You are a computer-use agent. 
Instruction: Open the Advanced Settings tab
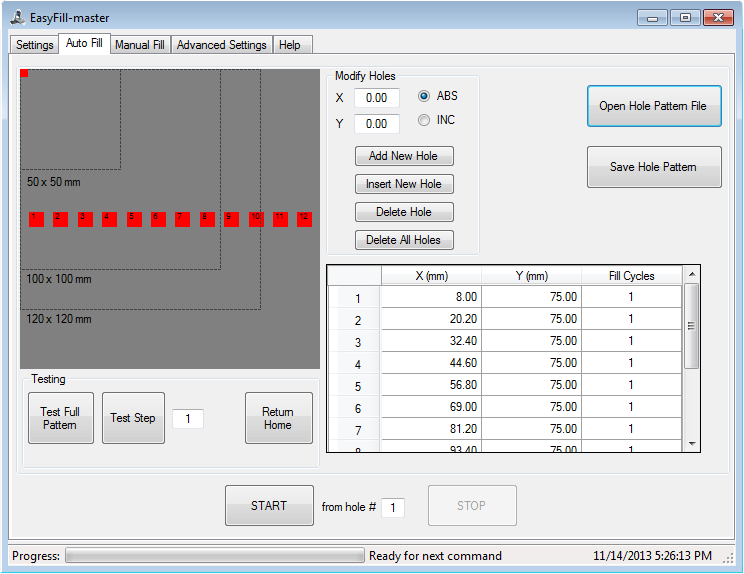[x=222, y=45]
